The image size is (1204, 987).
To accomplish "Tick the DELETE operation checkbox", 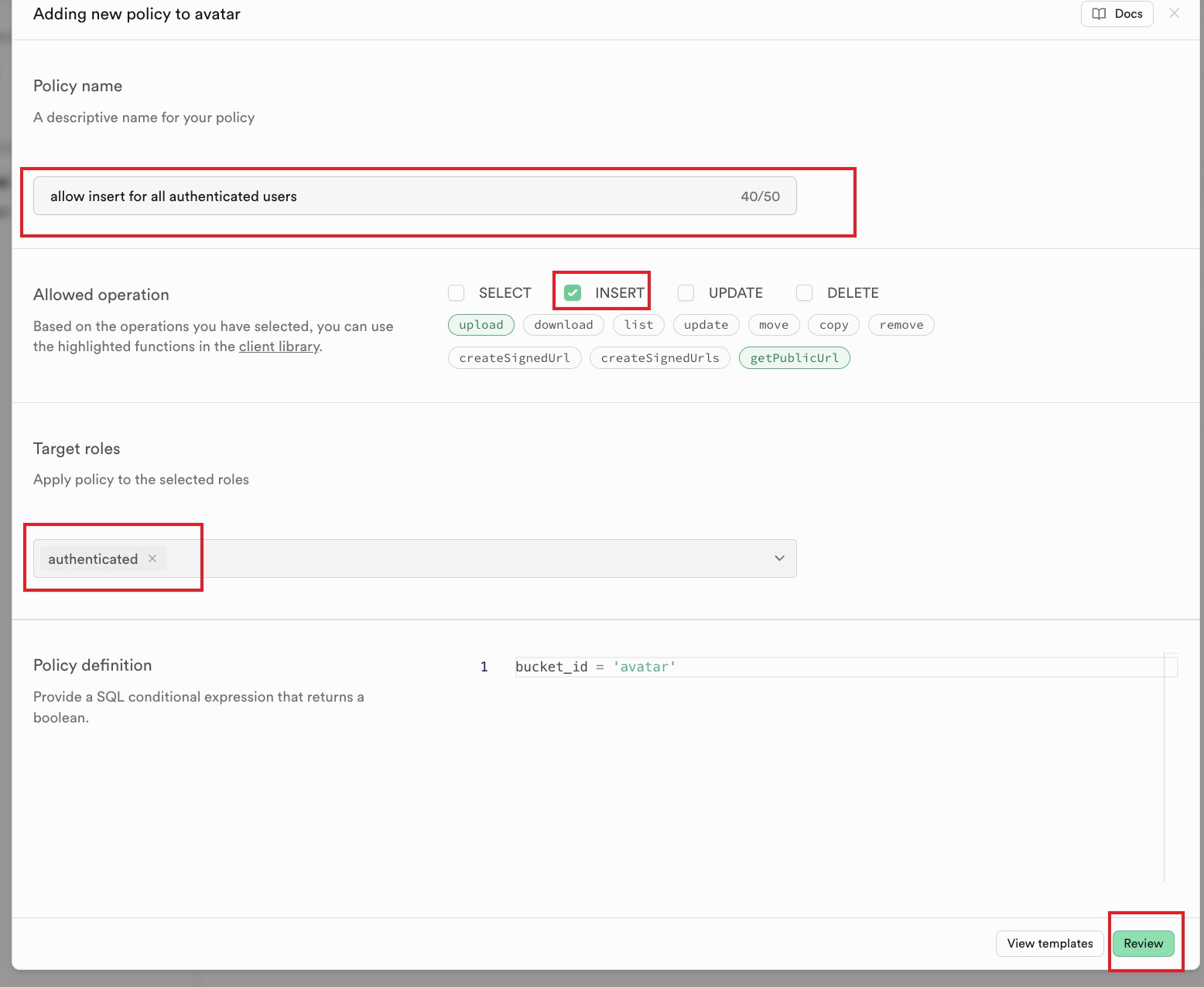I will click(x=805, y=293).
